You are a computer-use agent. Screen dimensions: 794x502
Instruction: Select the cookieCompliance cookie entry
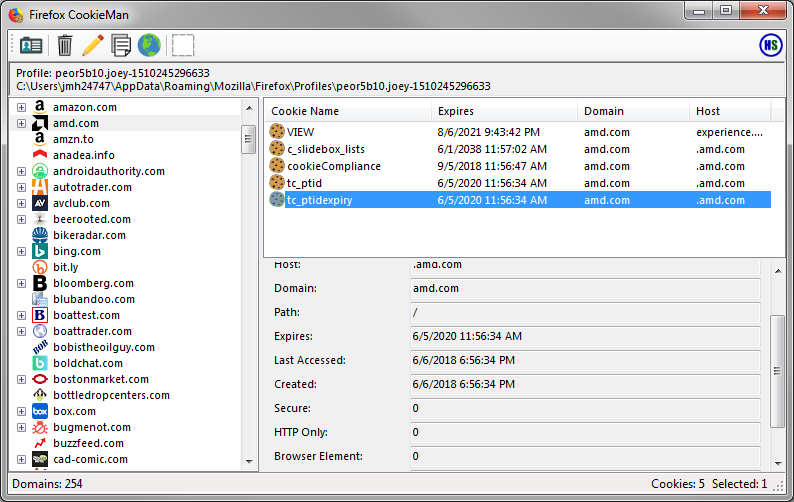click(x=333, y=166)
